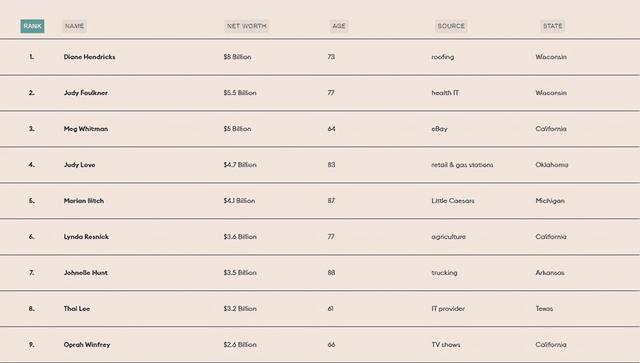Viewport: 640px width, 363px height.
Task: Sort table by NAME column header
Action: pos(74,26)
